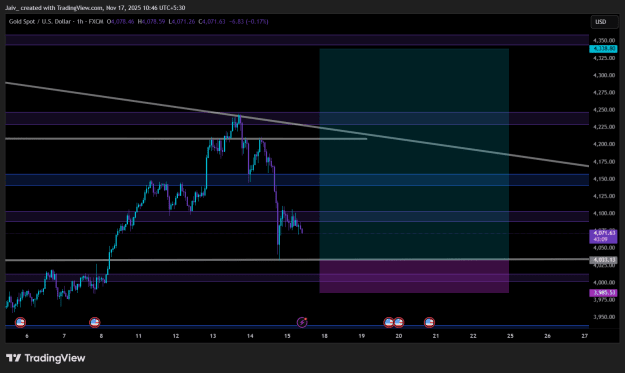The width and height of the screenshot is (625, 373).
Task: Select the cyan 4,338.80 target price label
Action: (x=603, y=49)
